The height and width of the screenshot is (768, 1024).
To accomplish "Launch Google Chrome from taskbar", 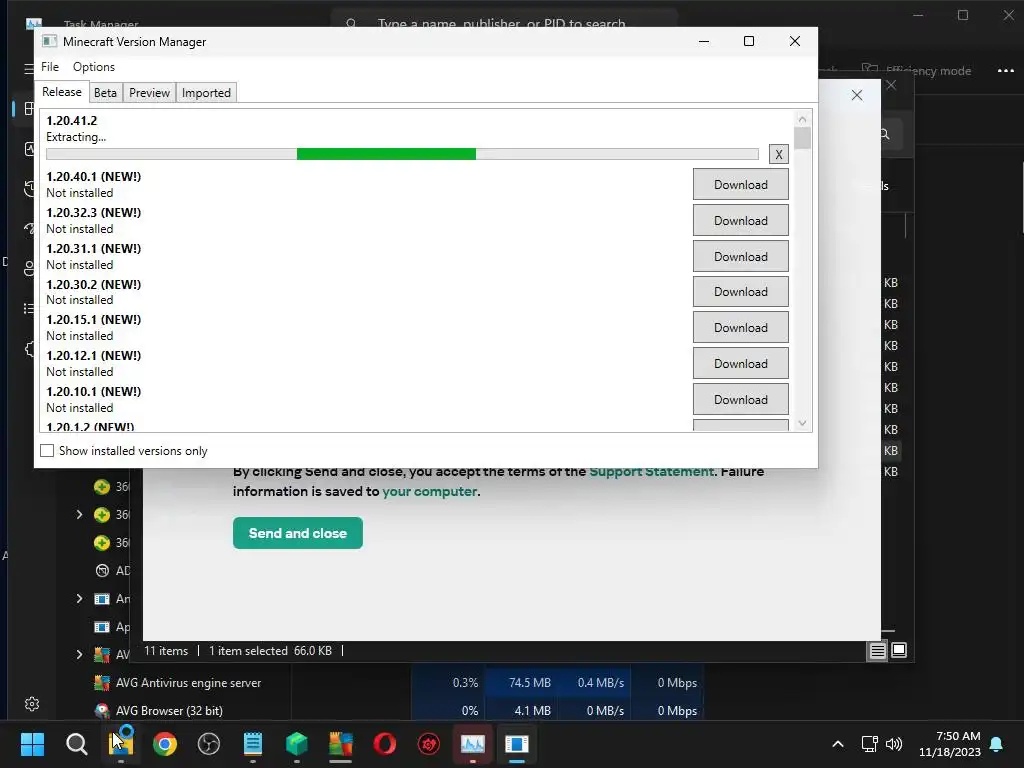I will [165, 744].
